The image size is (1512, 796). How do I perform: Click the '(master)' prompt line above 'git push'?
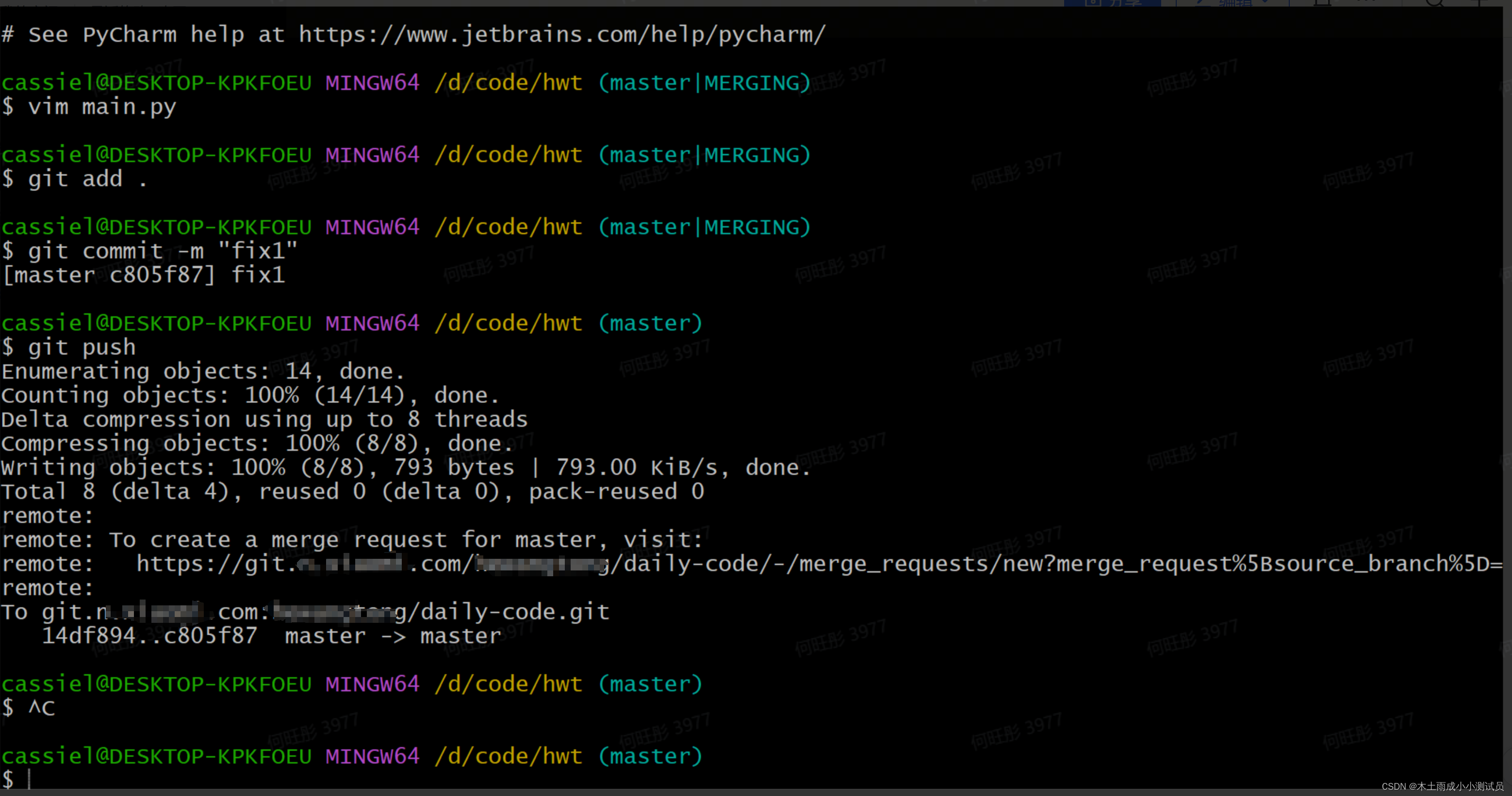[x=352, y=323]
